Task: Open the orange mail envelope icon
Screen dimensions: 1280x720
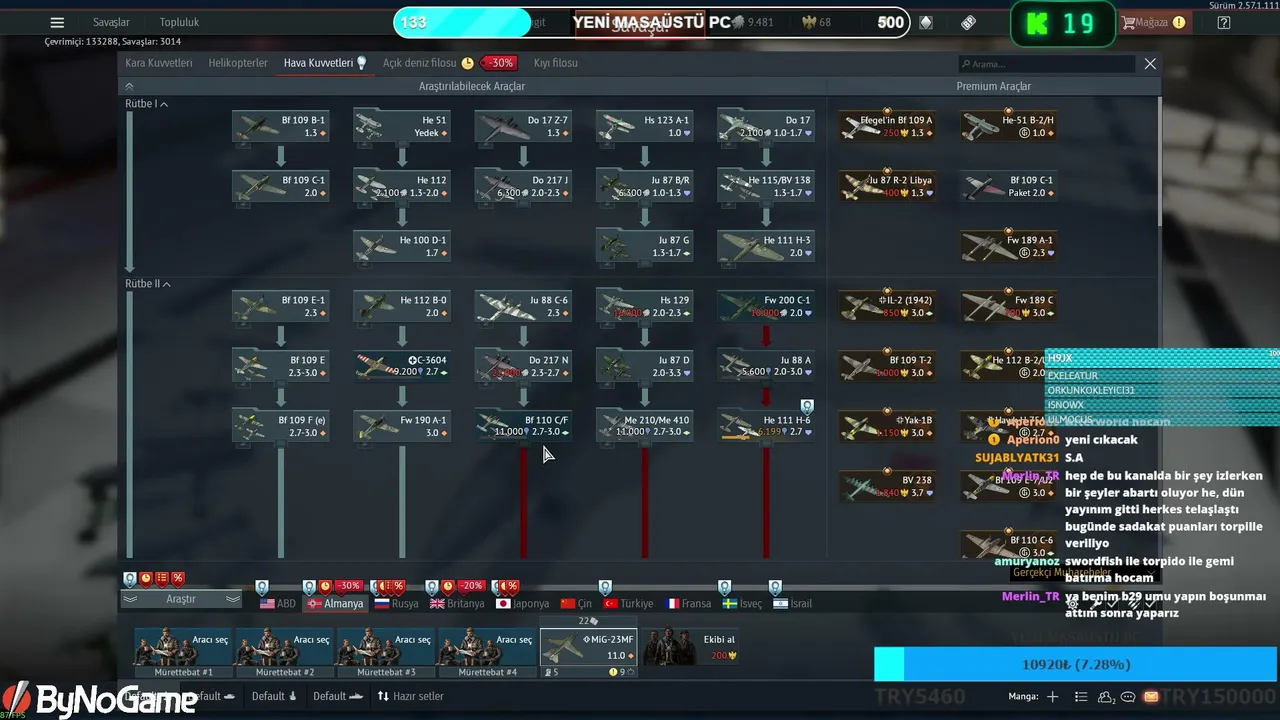Action: coord(1151,696)
